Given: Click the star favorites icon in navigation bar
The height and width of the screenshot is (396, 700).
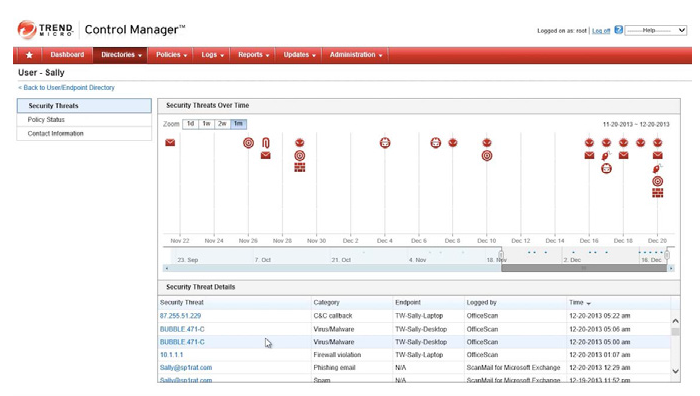Looking at the screenshot, I should point(29,55).
